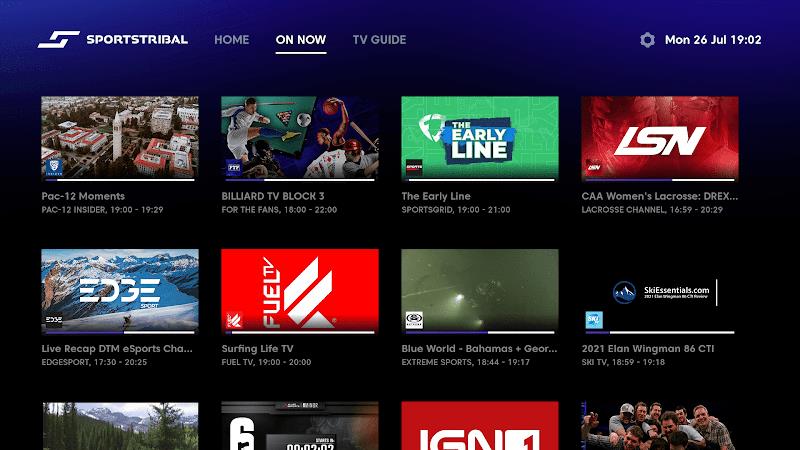Click FOR THE FANS, 18:00 - 22:00 text
800x450 pixels.
279,210
